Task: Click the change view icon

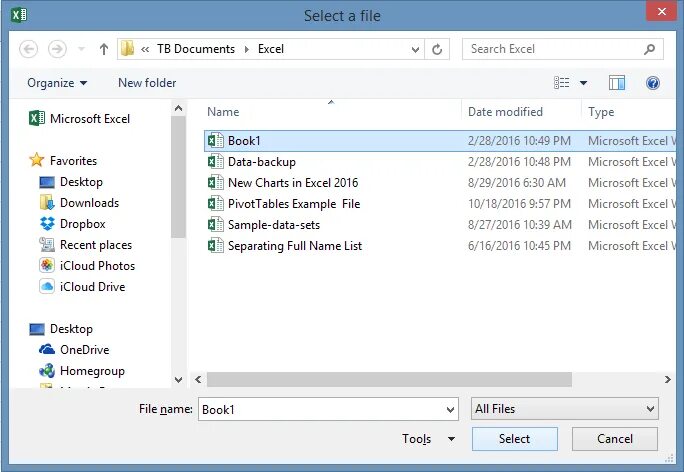Action: coord(561,82)
